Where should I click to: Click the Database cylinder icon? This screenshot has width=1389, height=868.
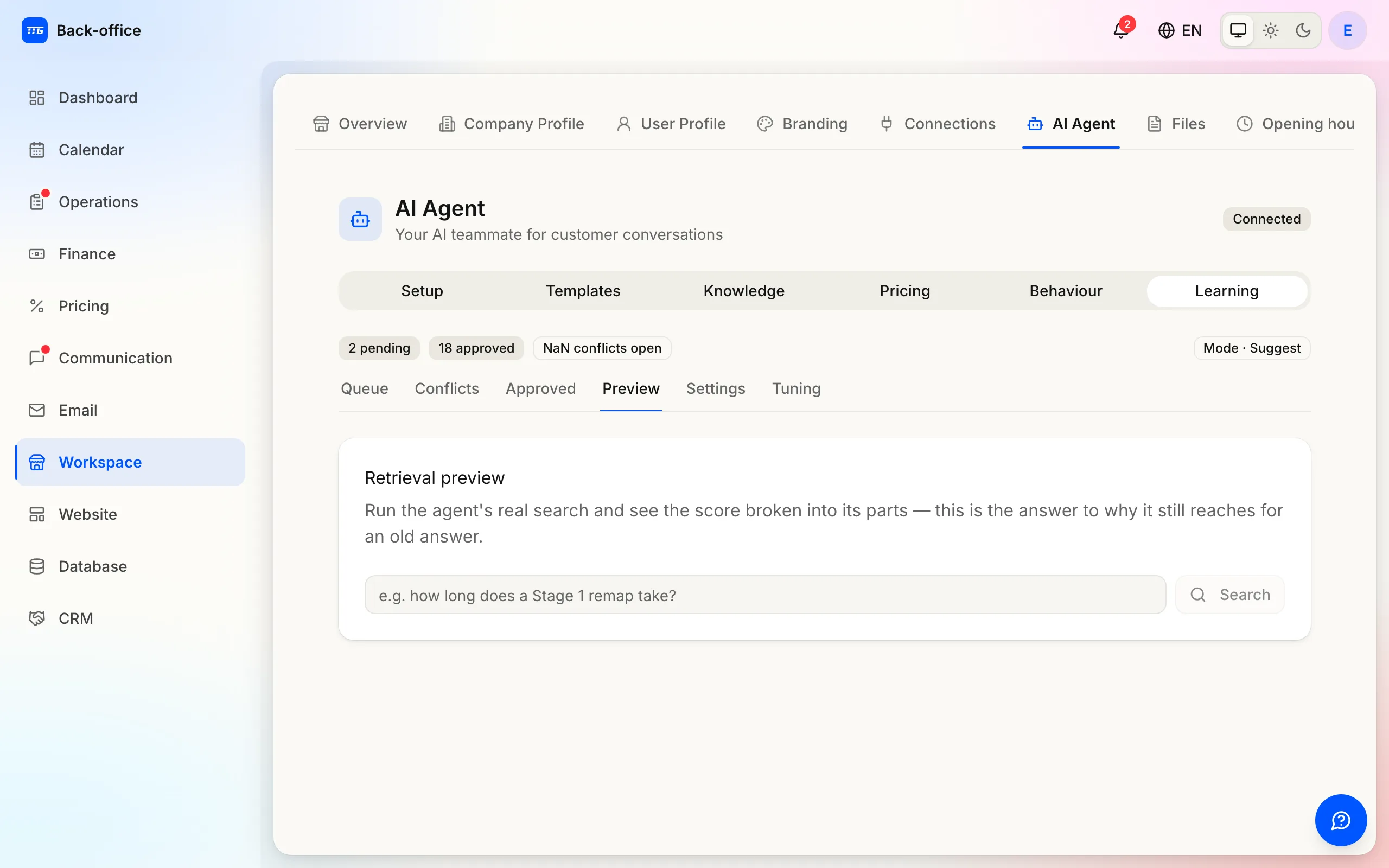point(37,566)
